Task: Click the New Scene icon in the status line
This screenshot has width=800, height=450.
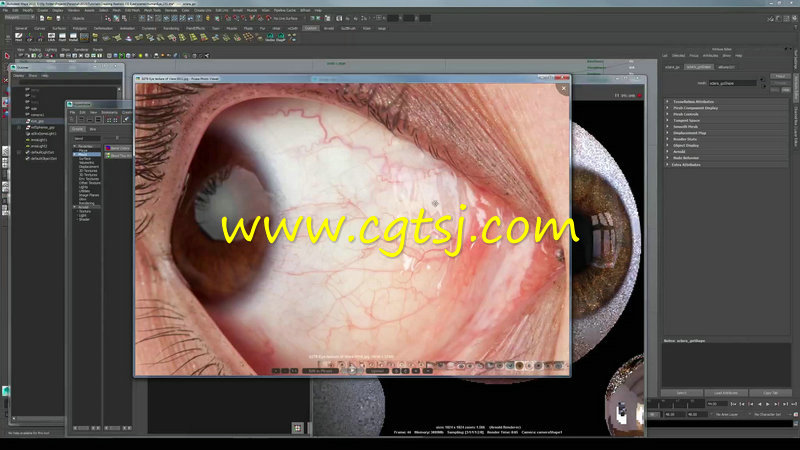Action: click(x=42, y=18)
